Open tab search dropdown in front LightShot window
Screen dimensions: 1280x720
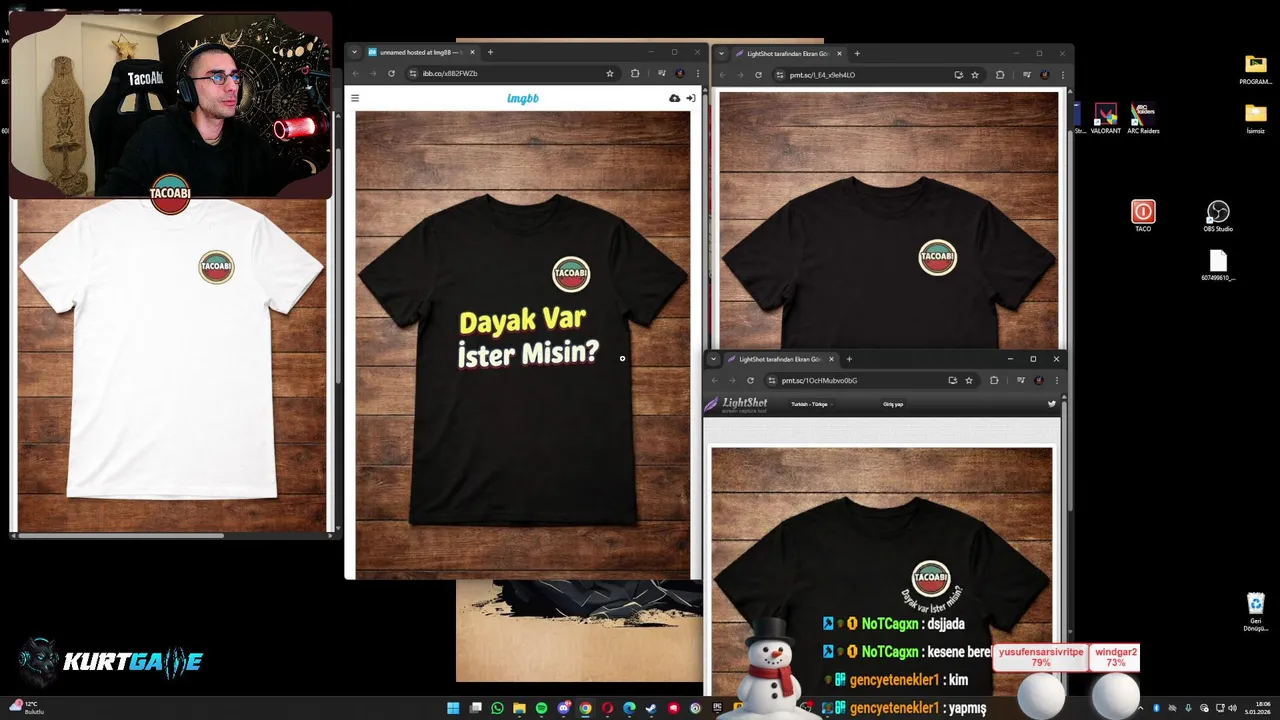coord(713,359)
